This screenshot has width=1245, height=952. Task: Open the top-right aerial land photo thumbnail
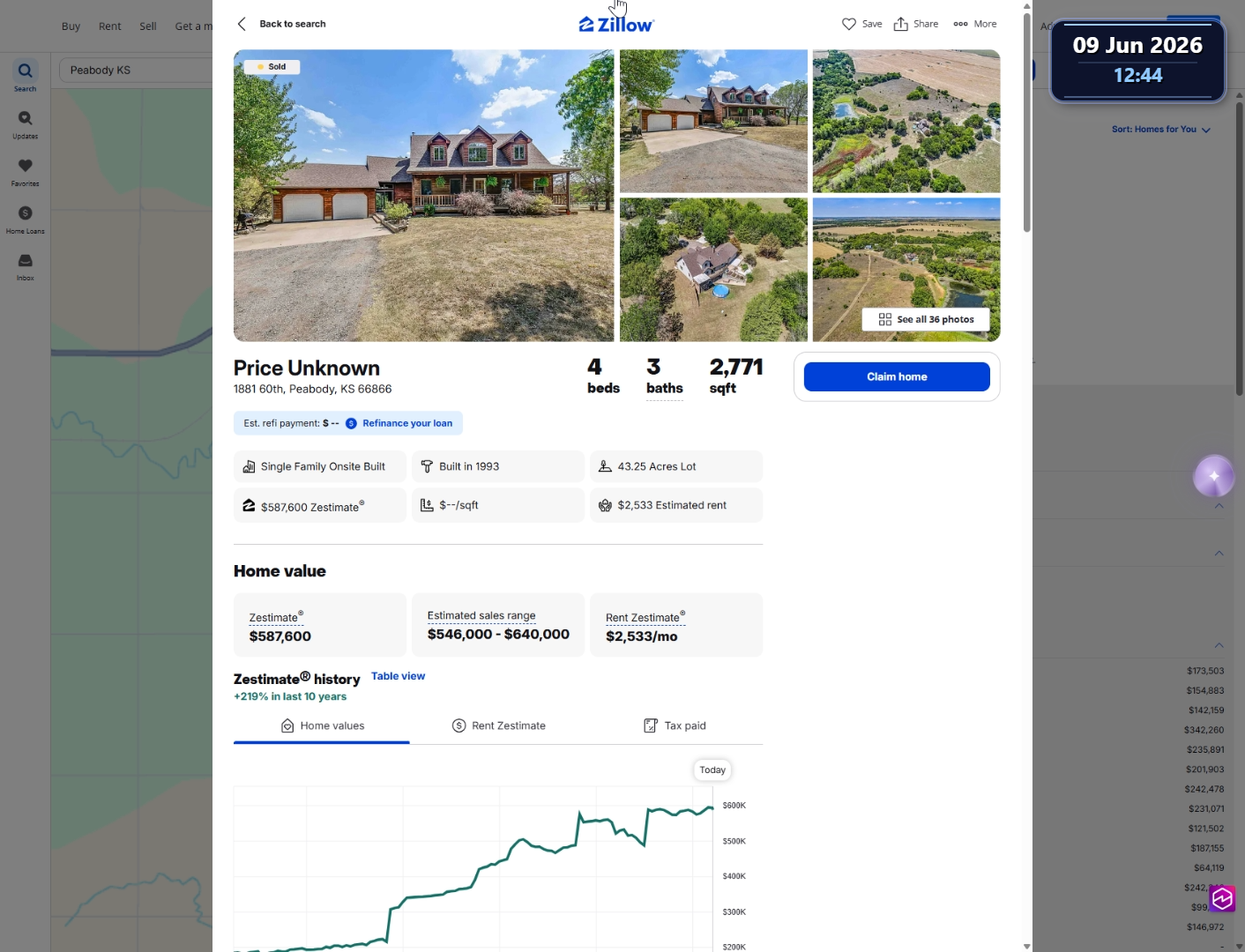pyautogui.click(x=906, y=121)
